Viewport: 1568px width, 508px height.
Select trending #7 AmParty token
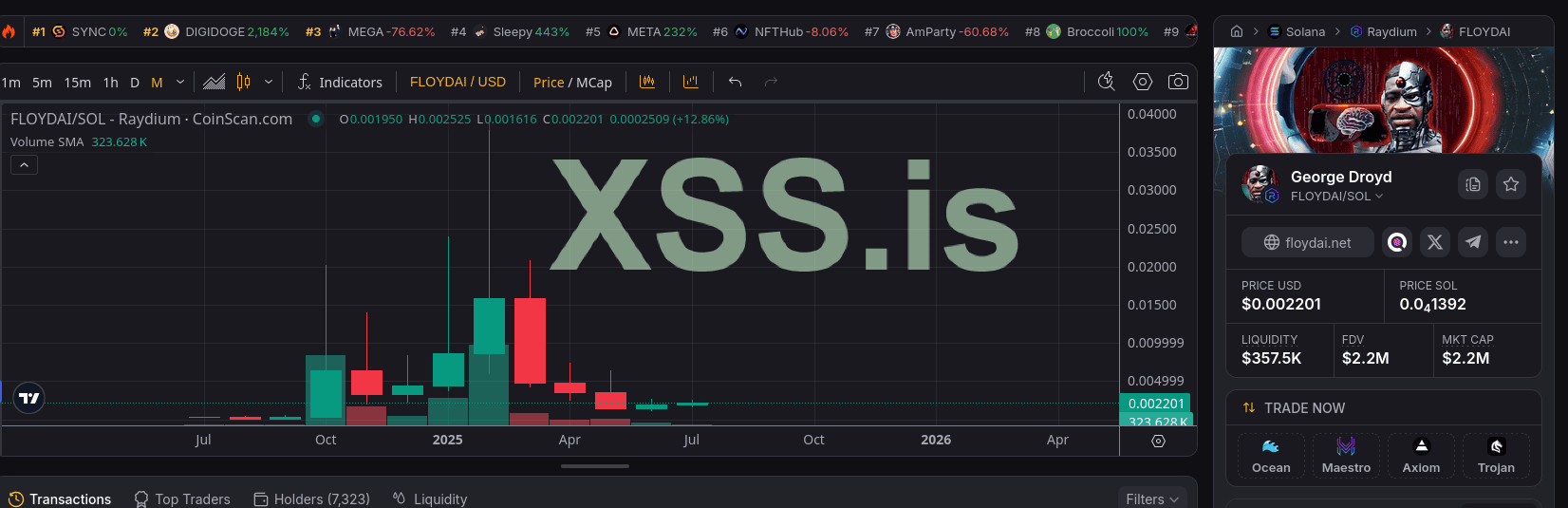(x=937, y=31)
